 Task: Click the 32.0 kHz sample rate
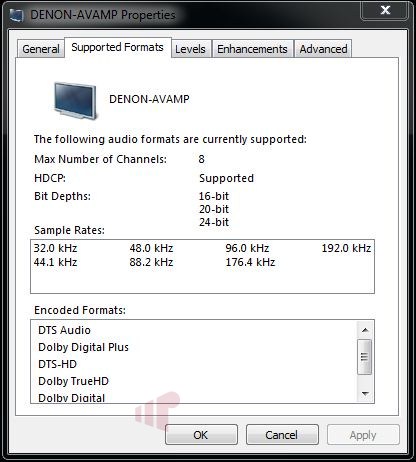pyautogui.click(x=55, y=248)
